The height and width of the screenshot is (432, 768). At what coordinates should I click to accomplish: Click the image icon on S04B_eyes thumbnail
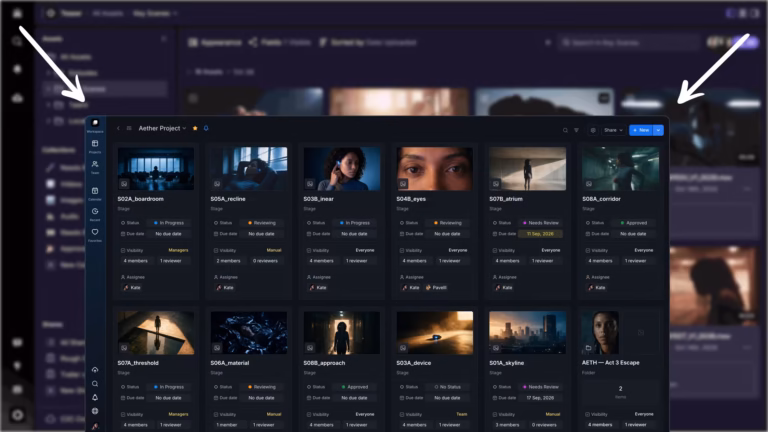(403, 184)
